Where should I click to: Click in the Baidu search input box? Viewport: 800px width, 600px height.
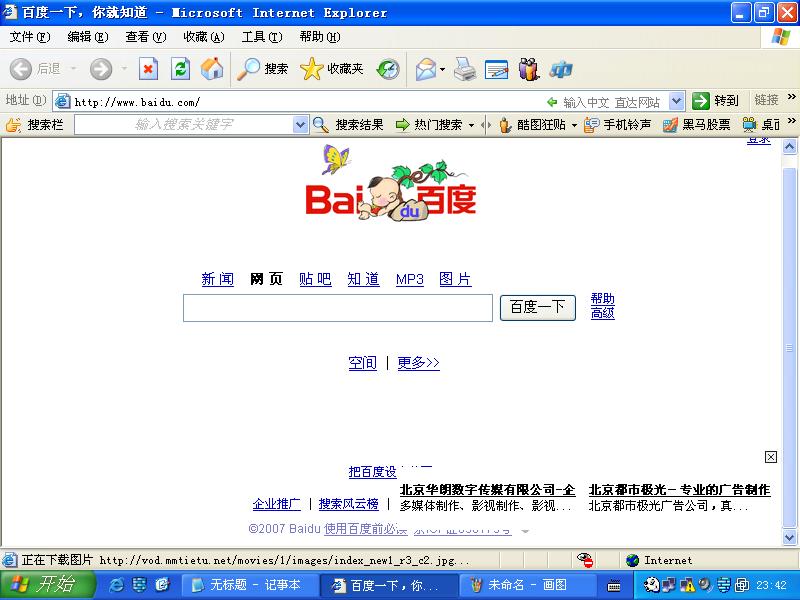coord(338,308)
